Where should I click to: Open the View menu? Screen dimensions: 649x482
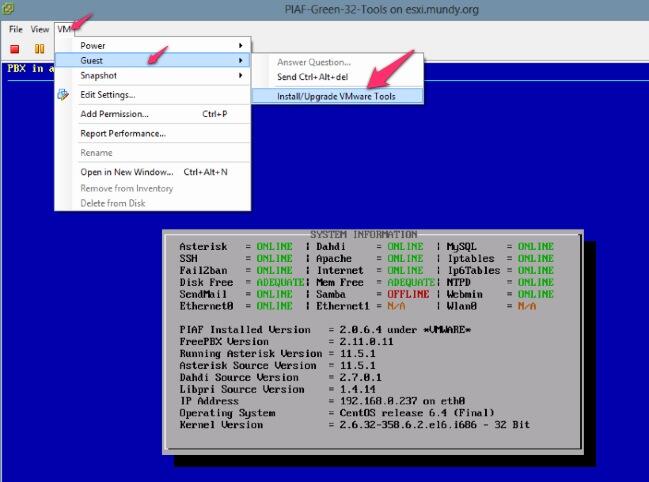40,29
